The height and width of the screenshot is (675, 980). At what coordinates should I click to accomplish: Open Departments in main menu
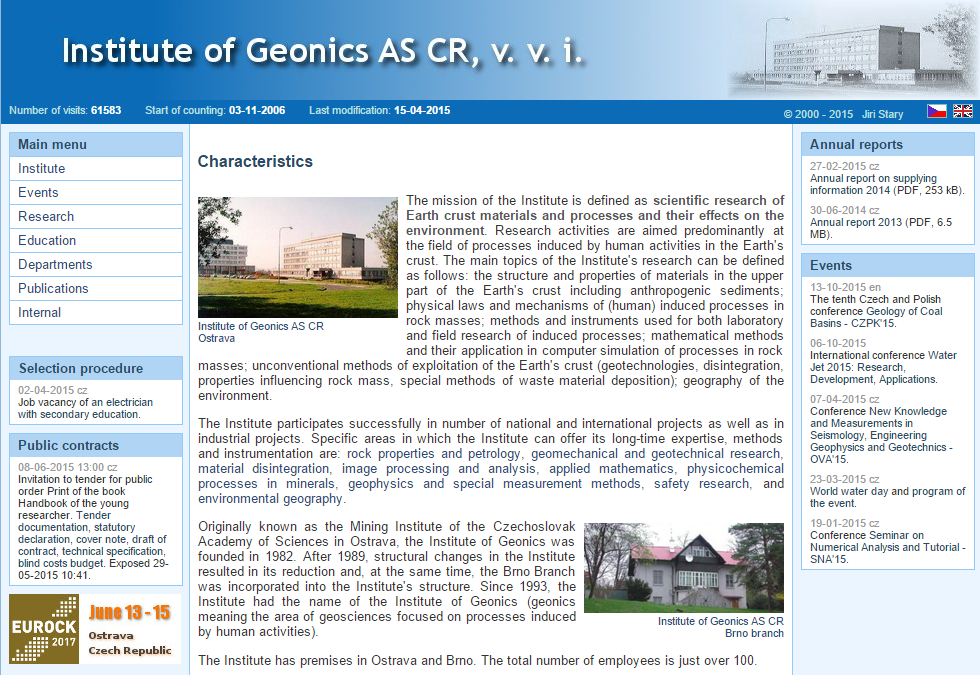coord(55,264)
